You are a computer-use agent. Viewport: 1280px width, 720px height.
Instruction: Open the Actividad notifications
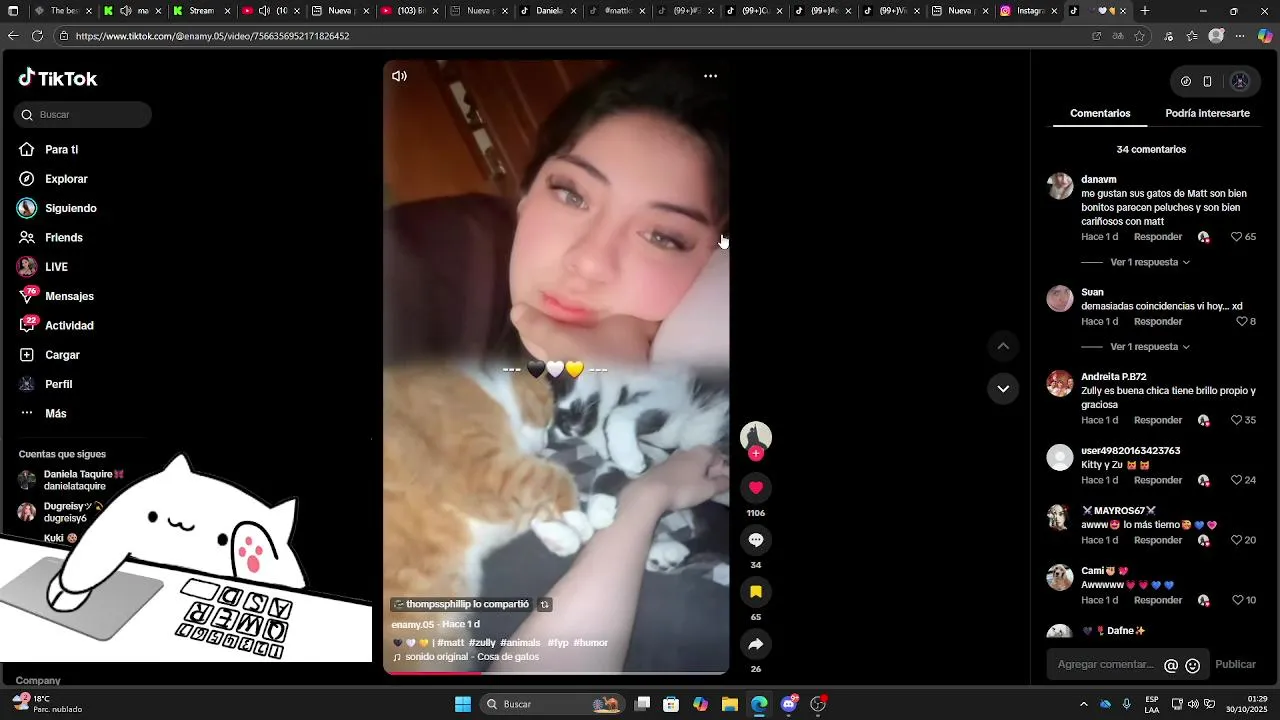click(69, 326)
